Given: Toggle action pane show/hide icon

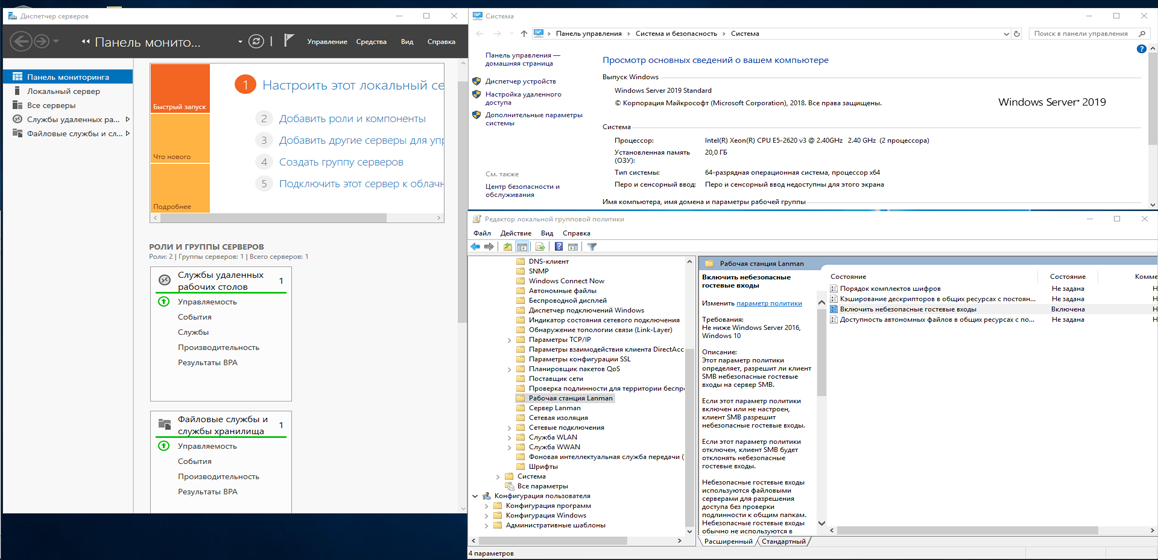Looking at the screenshot, I should point(573,247).
